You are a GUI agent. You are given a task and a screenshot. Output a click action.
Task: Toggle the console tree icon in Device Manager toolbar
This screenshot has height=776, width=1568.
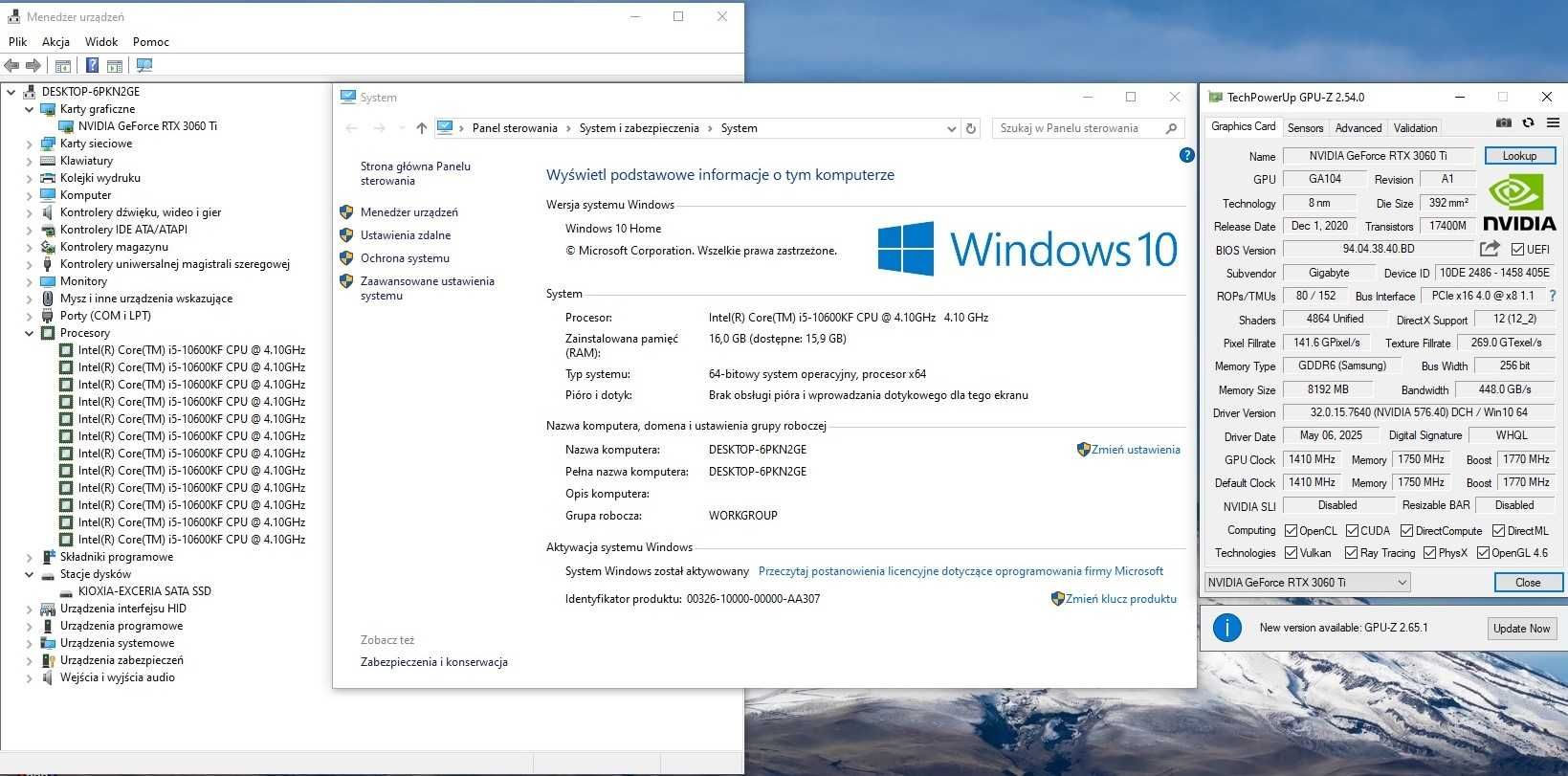(x=63, y=66)
